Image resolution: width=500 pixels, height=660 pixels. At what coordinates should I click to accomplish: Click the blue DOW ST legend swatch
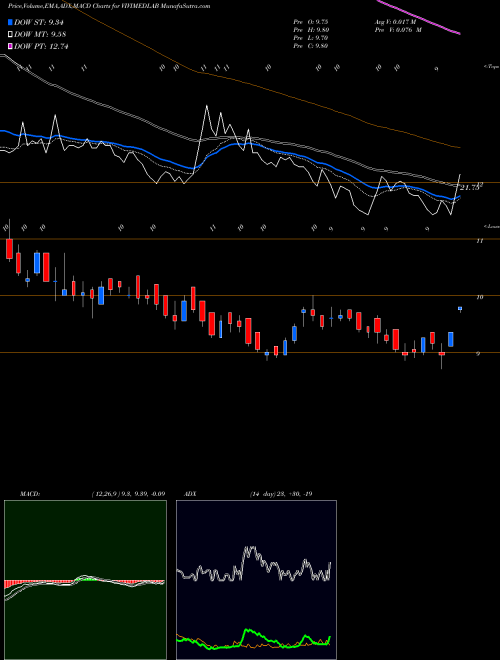[10, 22]
